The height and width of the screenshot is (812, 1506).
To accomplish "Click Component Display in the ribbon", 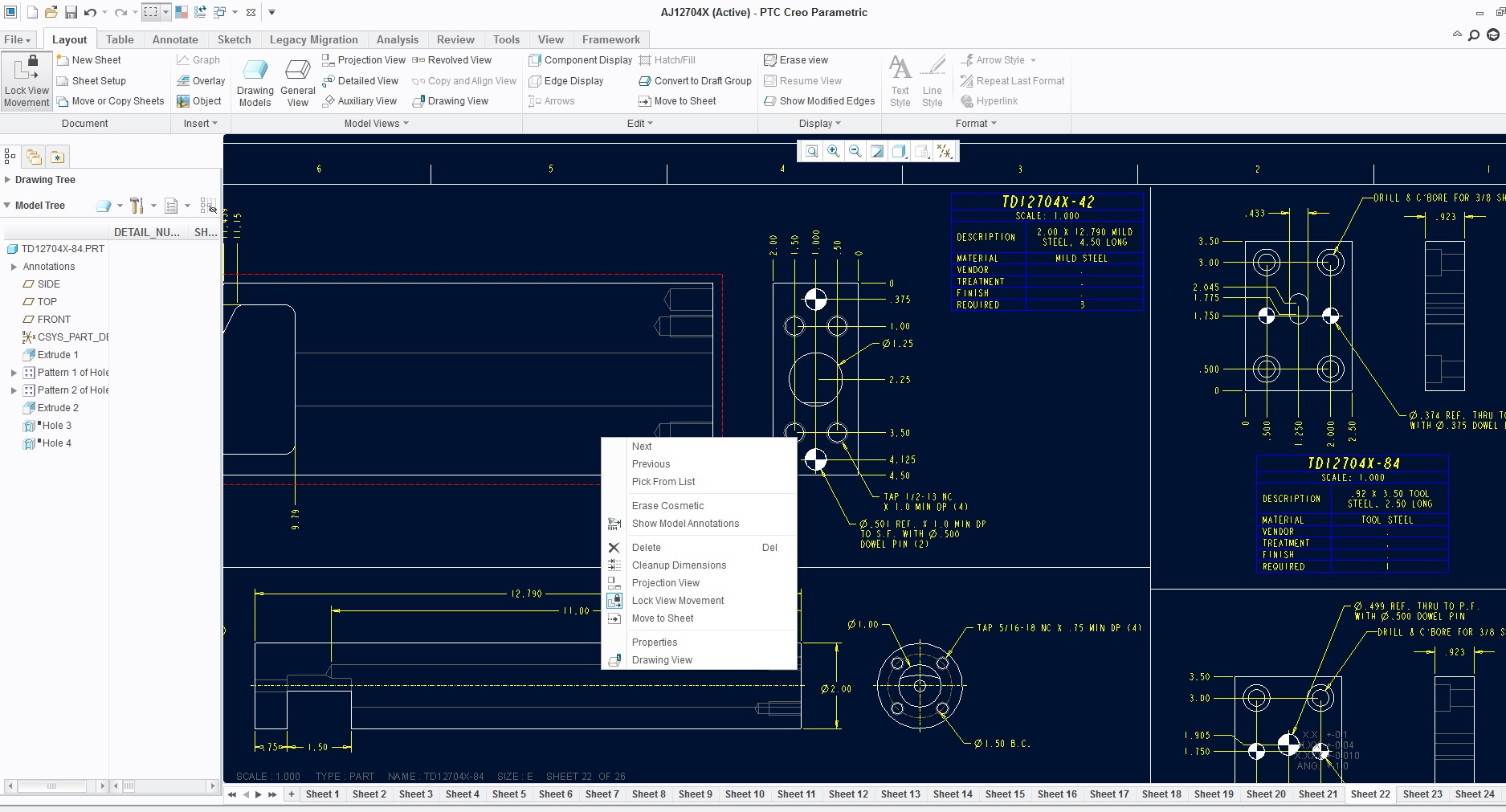I will coord(581,60).
